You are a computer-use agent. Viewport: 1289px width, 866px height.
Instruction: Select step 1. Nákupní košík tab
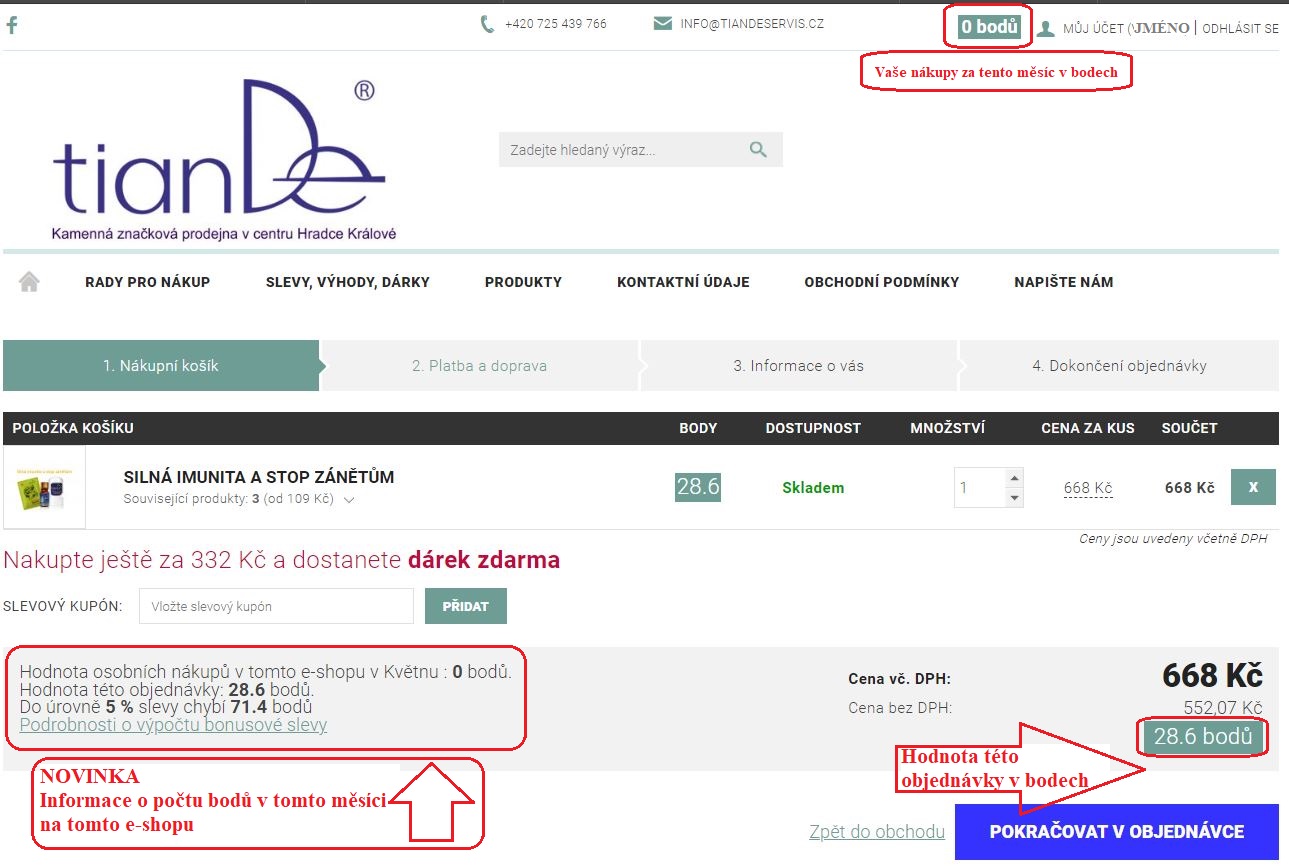click(x=161, y=365)
